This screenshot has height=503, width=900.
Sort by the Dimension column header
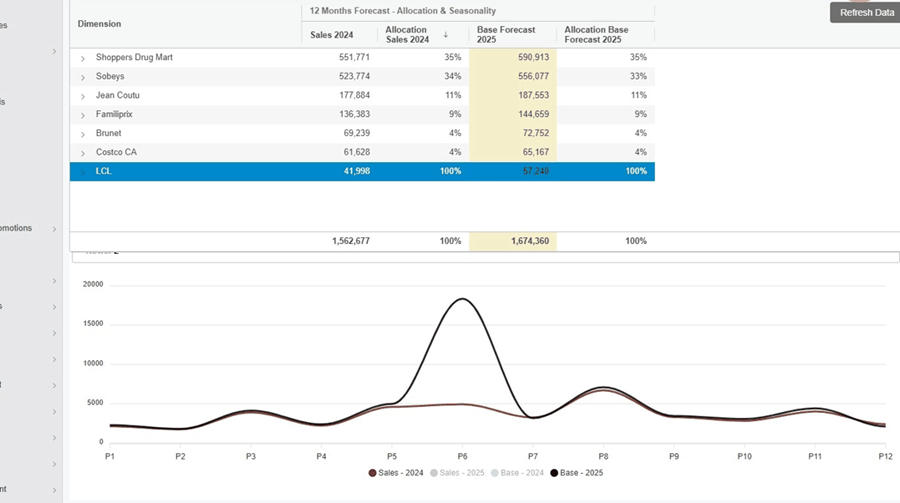point(99,24)
